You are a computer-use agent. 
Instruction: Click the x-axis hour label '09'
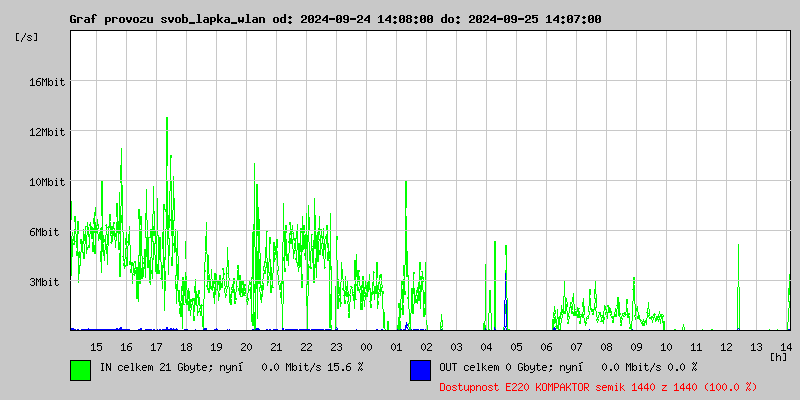[x=636, y=347]
